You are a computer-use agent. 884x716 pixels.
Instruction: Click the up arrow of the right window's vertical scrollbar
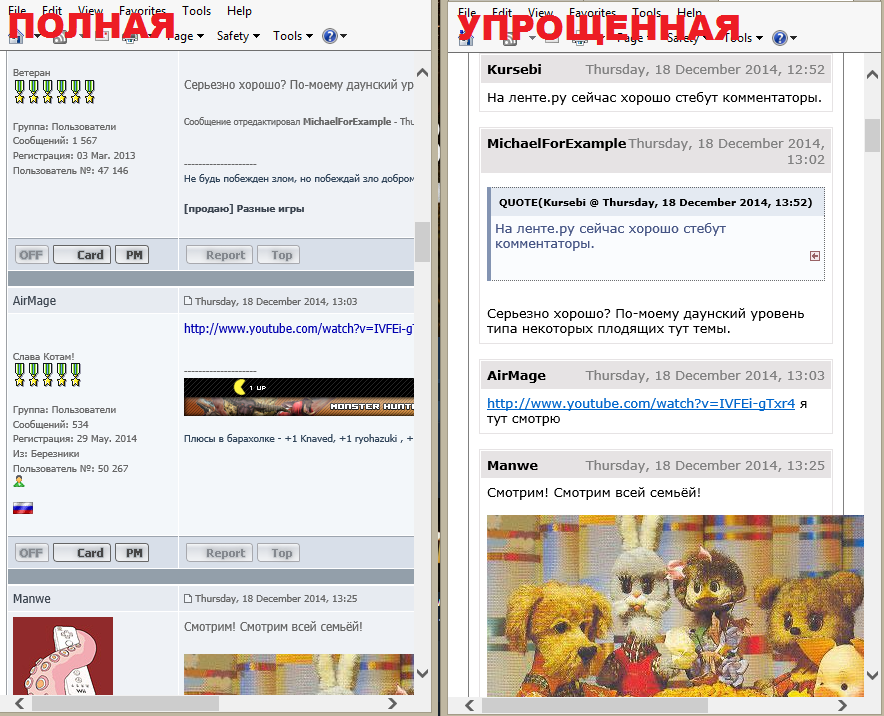pyautogui.click(x=872, y=74)
